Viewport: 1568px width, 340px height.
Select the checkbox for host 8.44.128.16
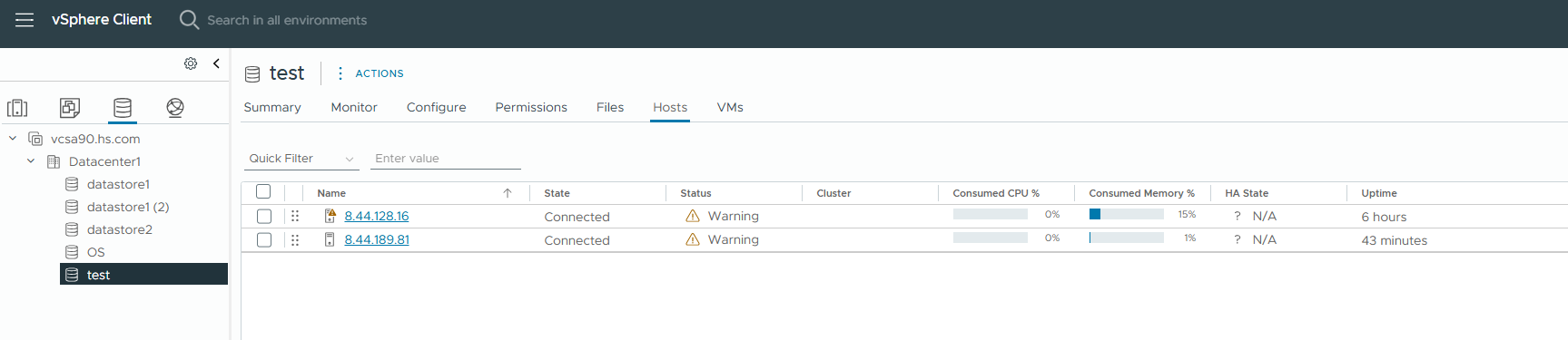[x=264, y=216]
